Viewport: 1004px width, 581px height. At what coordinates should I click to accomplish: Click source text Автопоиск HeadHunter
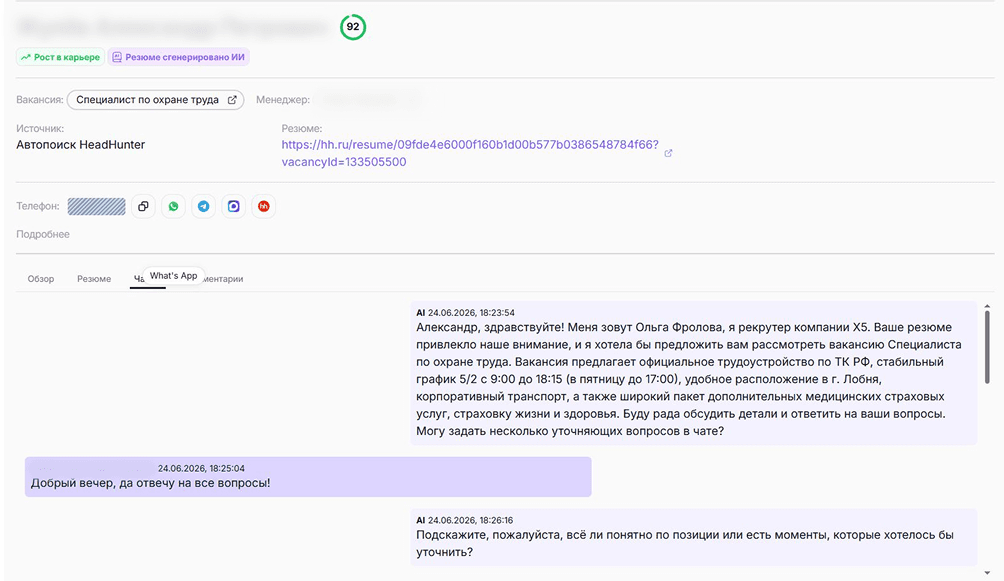(81, 145)
